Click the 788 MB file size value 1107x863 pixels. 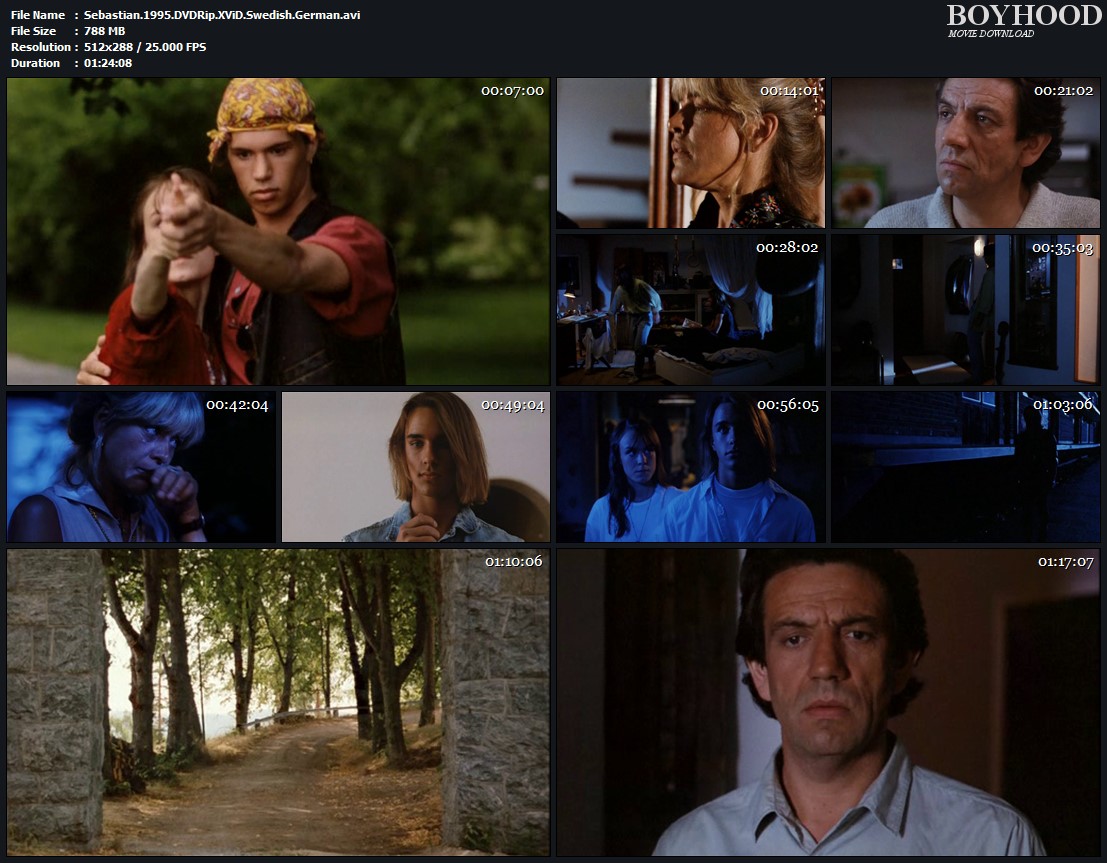coord(104,31)
